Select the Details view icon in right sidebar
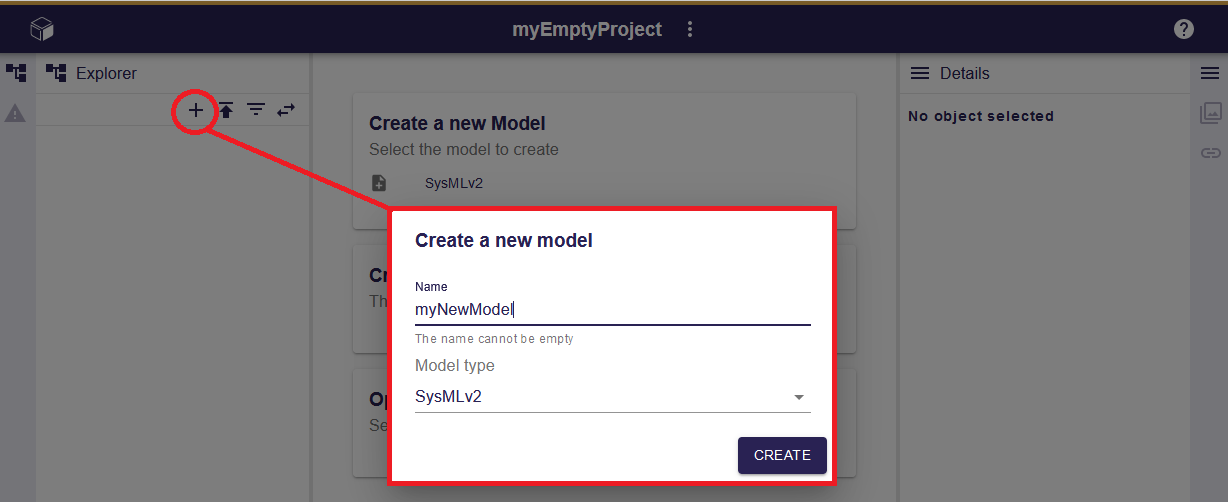The height and width of the screenshot is (502, 1228). tap(1210, 73)
